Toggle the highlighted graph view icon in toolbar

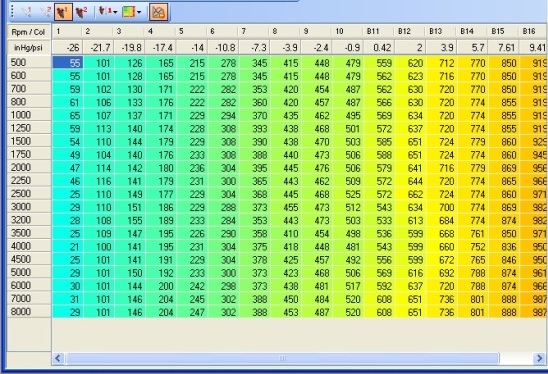pyautogui.click(x=158, y=12)
